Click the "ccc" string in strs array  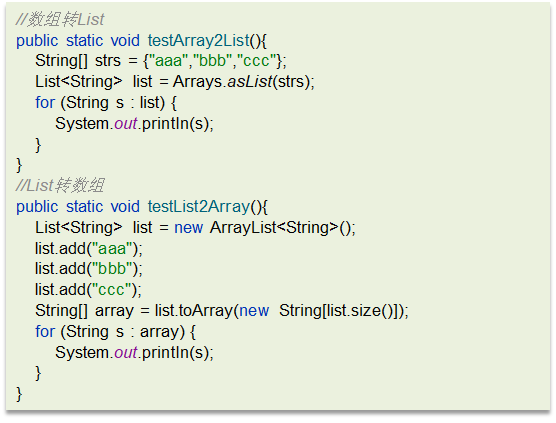256,61
